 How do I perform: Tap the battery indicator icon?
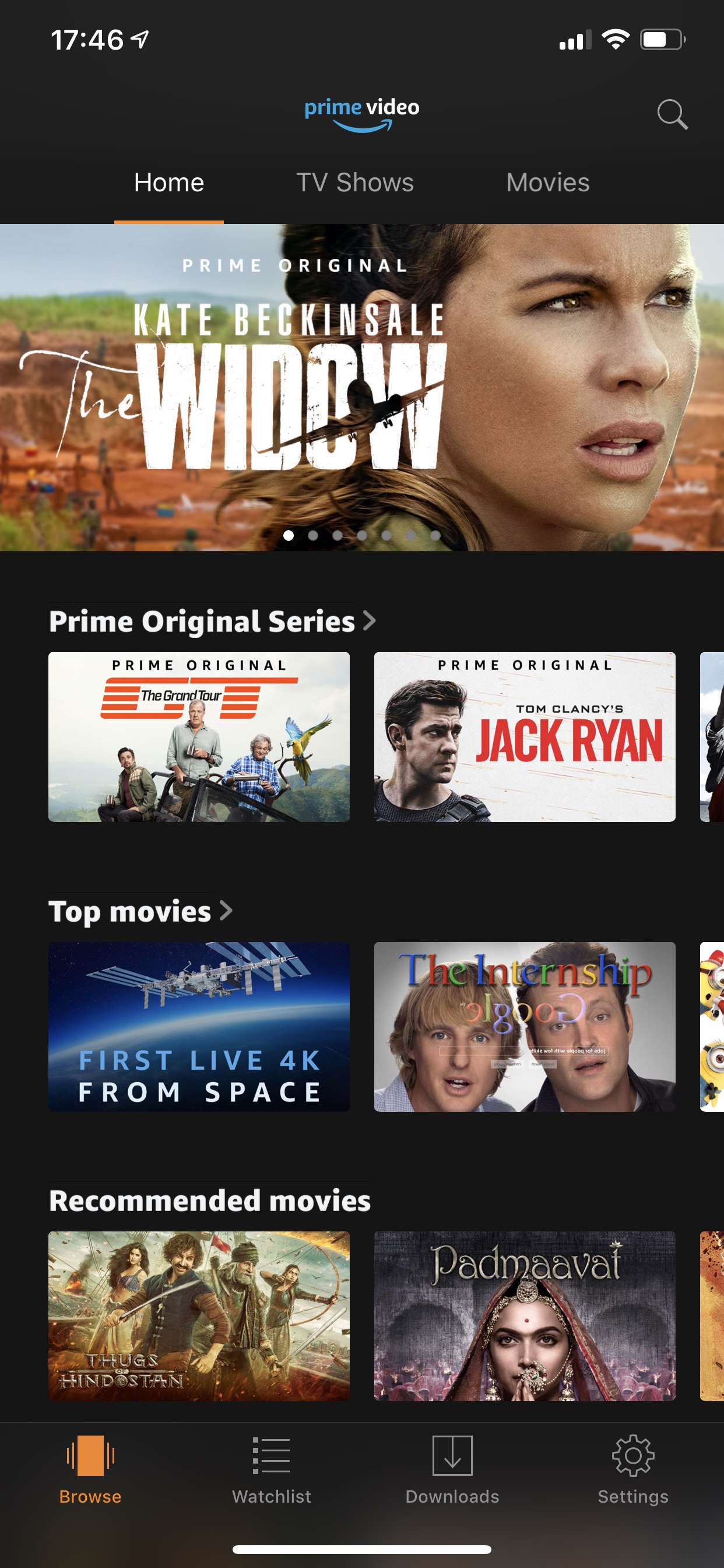(x=663, y=40)
